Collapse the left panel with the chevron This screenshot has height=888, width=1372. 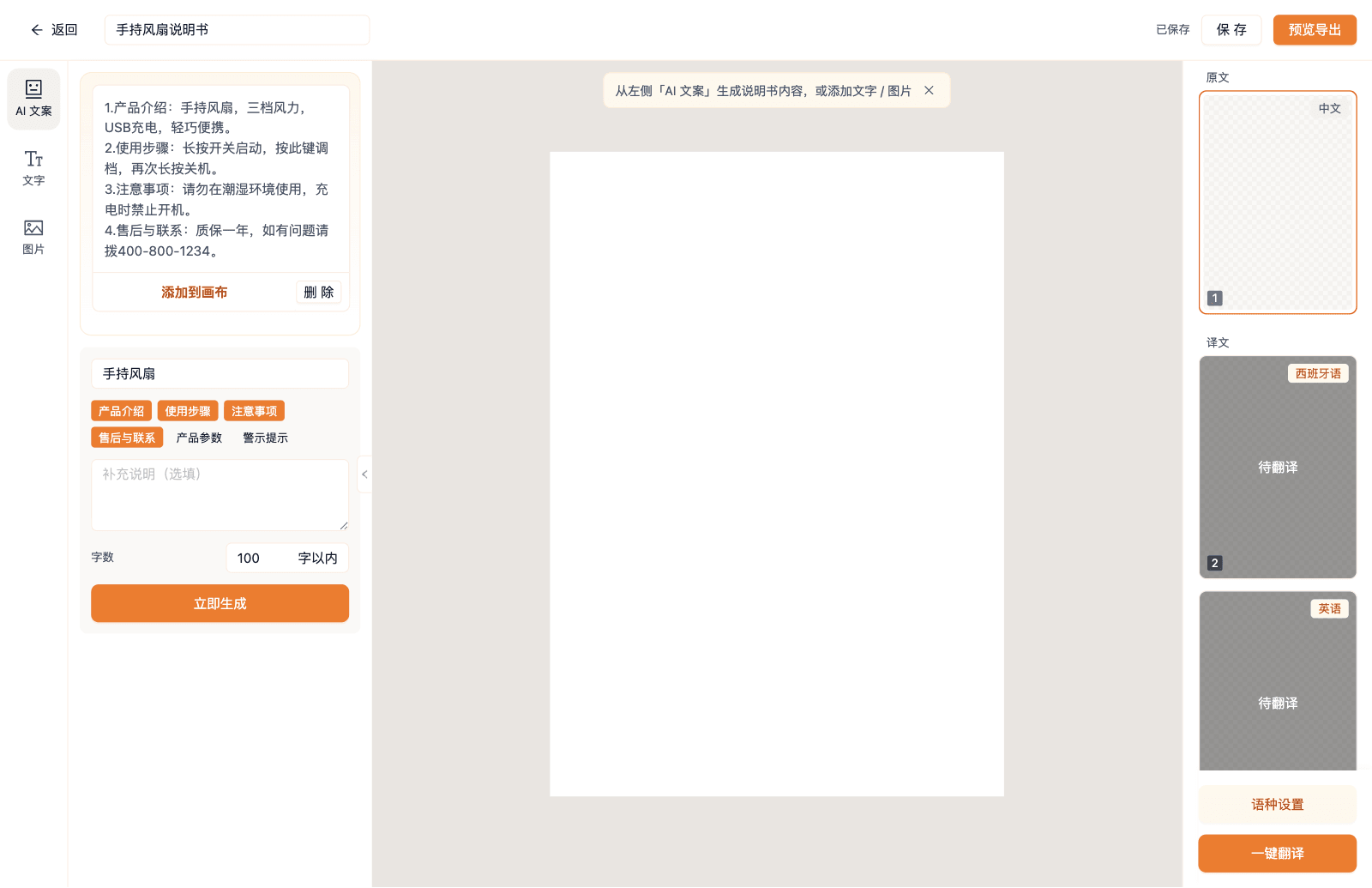364,474
